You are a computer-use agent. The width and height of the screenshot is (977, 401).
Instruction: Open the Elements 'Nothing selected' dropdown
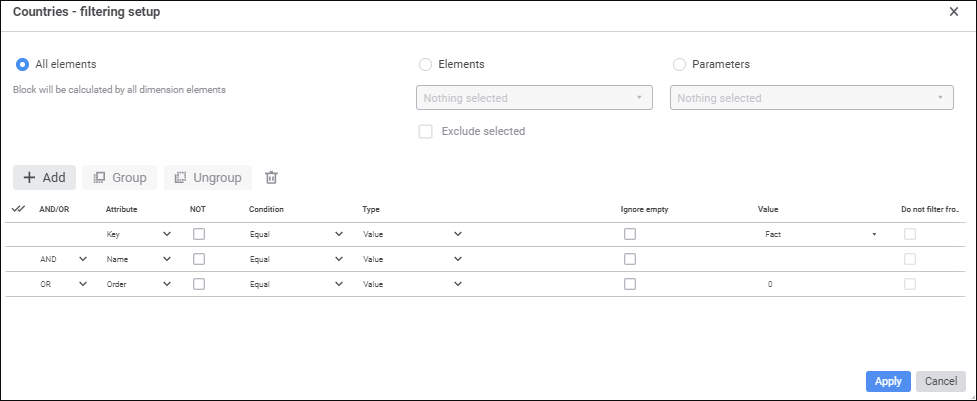(x=534, y=98)
